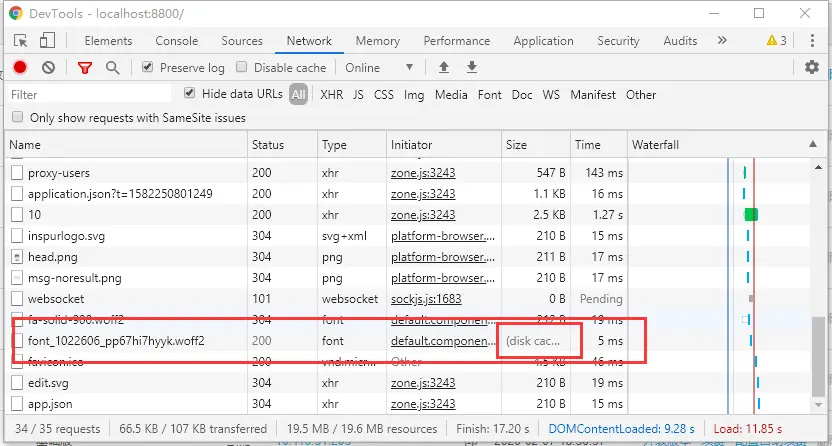Sort by the Name column header
Image resolution: width=832 pixels, height=446 pixels.
coord(126,145)
